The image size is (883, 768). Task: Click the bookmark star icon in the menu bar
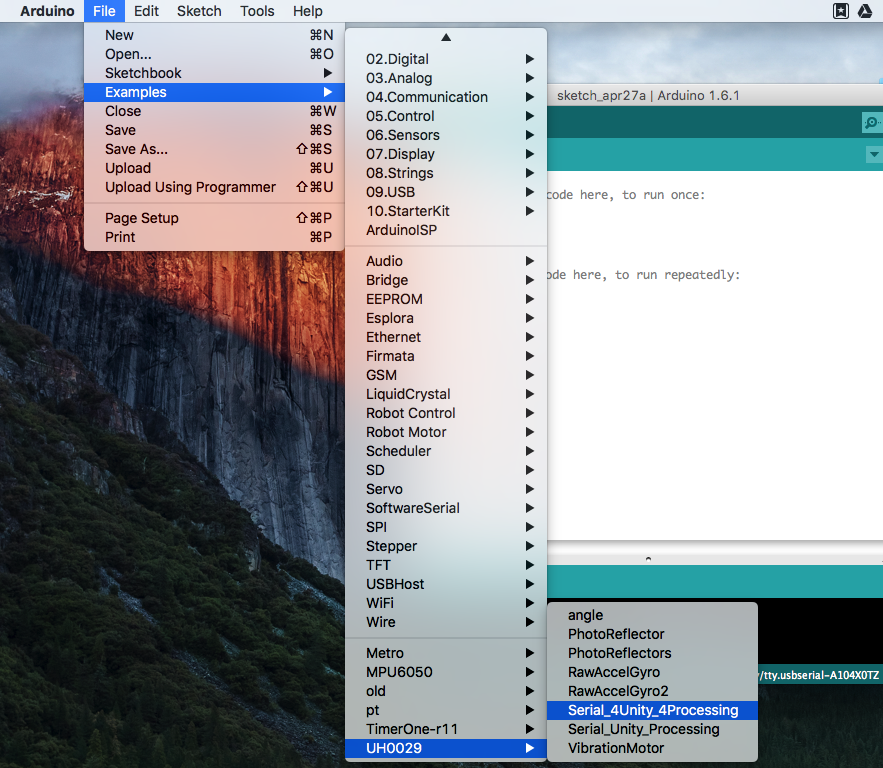(841, 11)
